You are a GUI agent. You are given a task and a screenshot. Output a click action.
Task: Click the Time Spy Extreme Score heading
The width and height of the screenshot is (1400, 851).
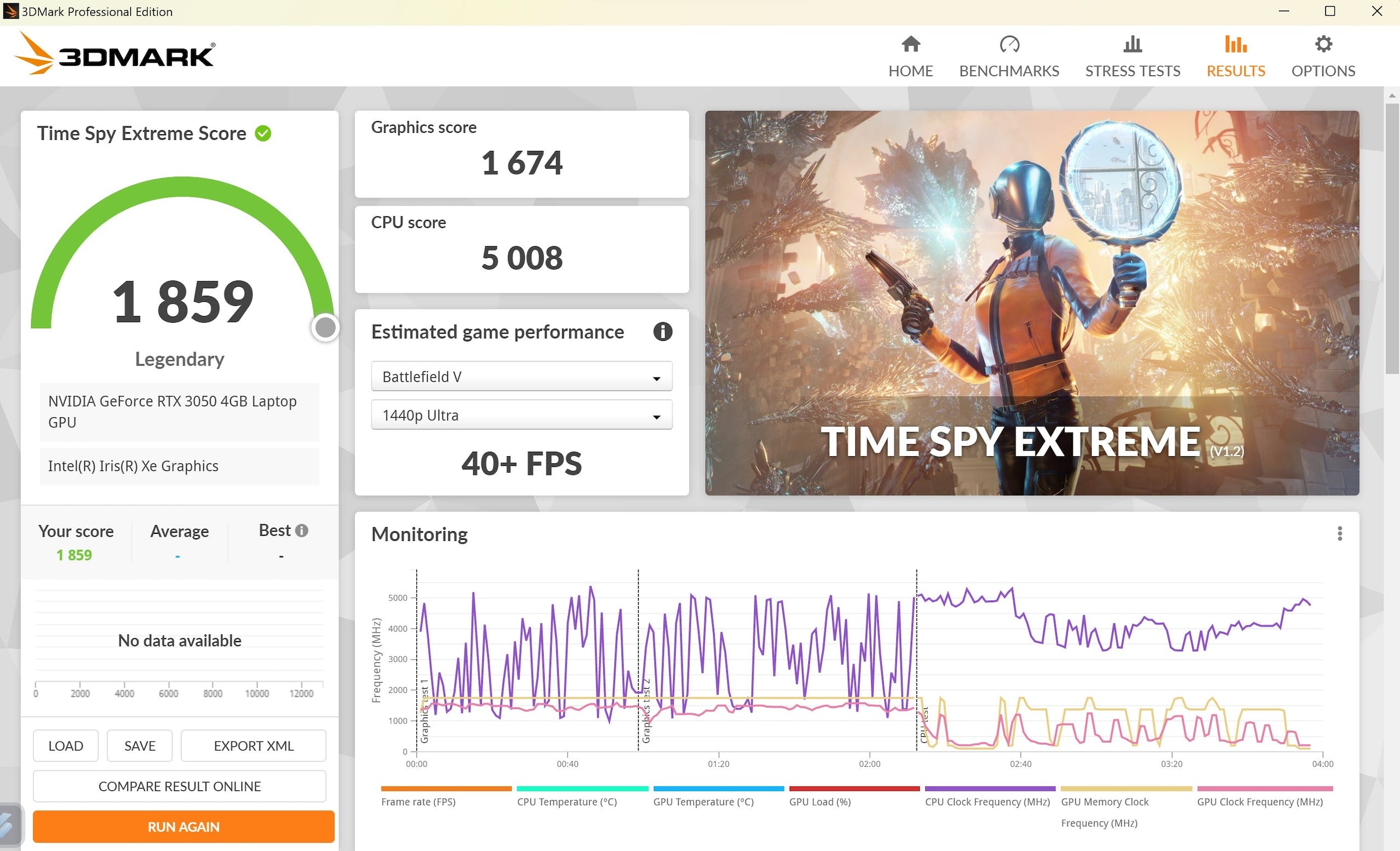click(142, 133)
